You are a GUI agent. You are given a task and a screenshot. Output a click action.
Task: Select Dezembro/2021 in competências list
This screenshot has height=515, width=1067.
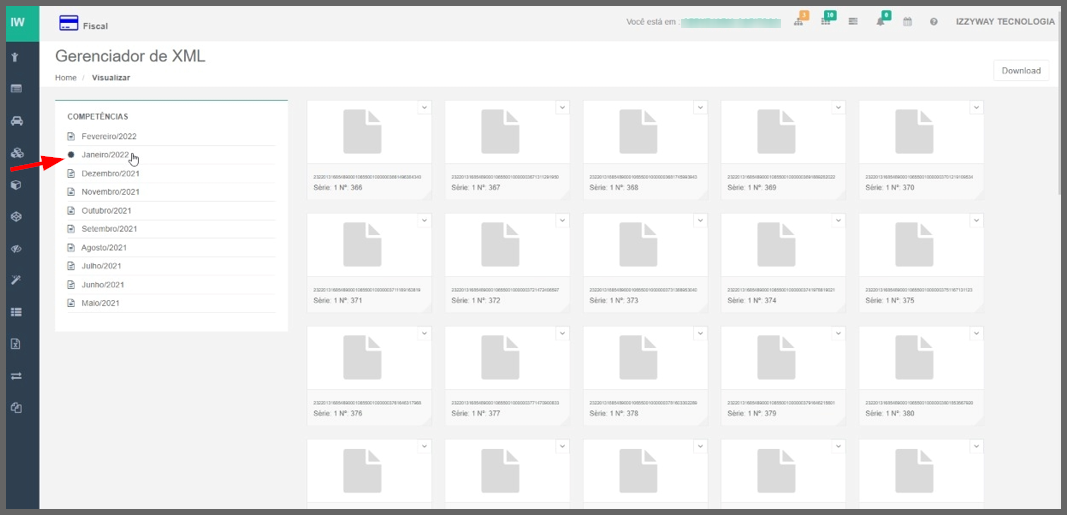point(110,173)
